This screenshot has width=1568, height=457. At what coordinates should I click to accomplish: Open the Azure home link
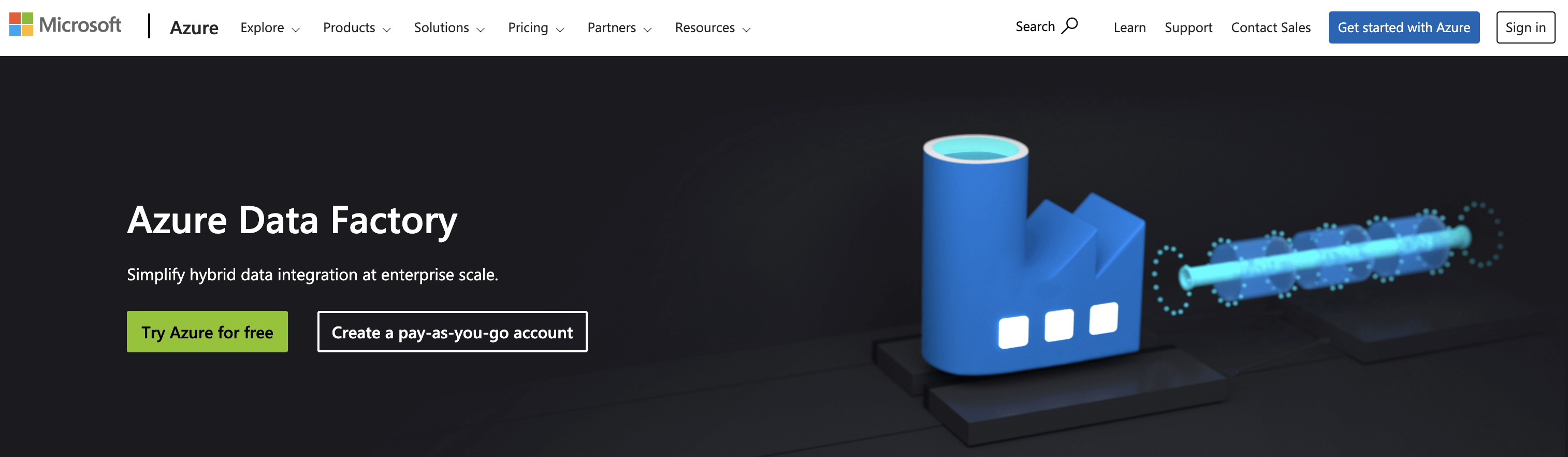tap(194, 27)
